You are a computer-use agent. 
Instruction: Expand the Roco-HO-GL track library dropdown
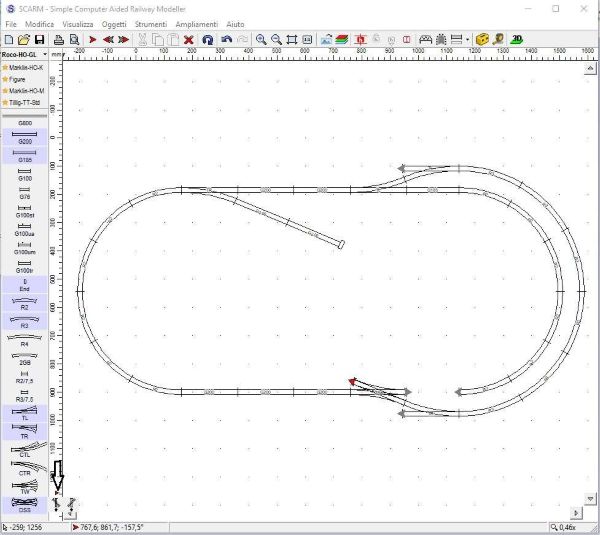pos(45,54)
